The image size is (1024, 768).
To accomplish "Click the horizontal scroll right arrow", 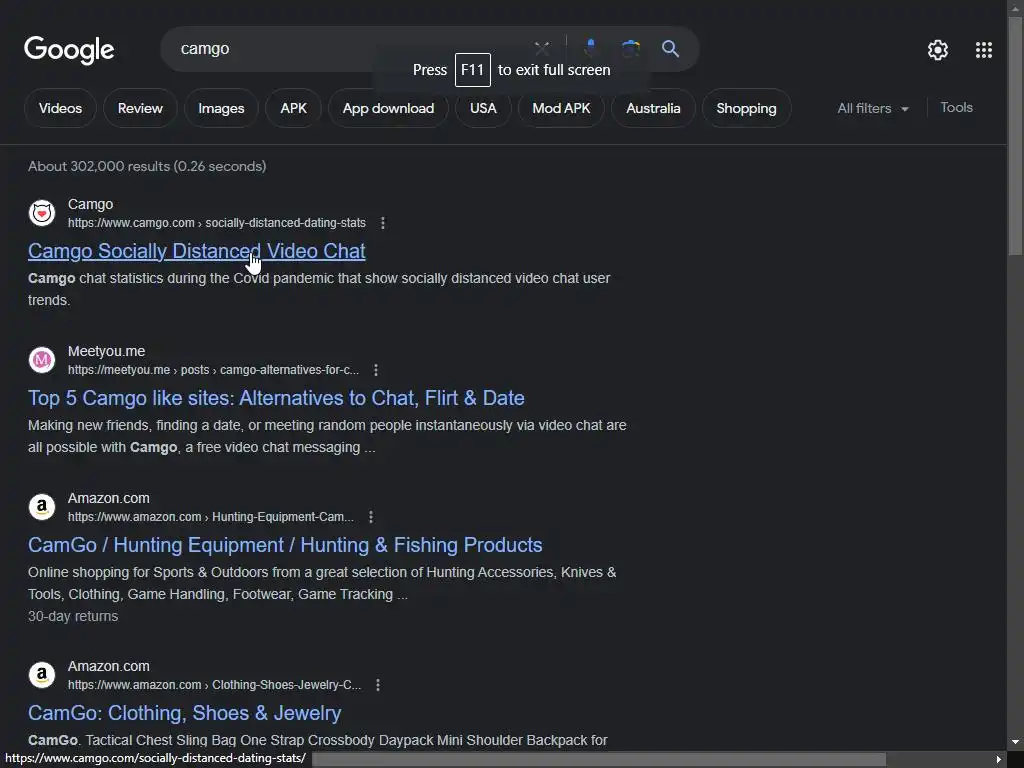I will coord(999,760).
